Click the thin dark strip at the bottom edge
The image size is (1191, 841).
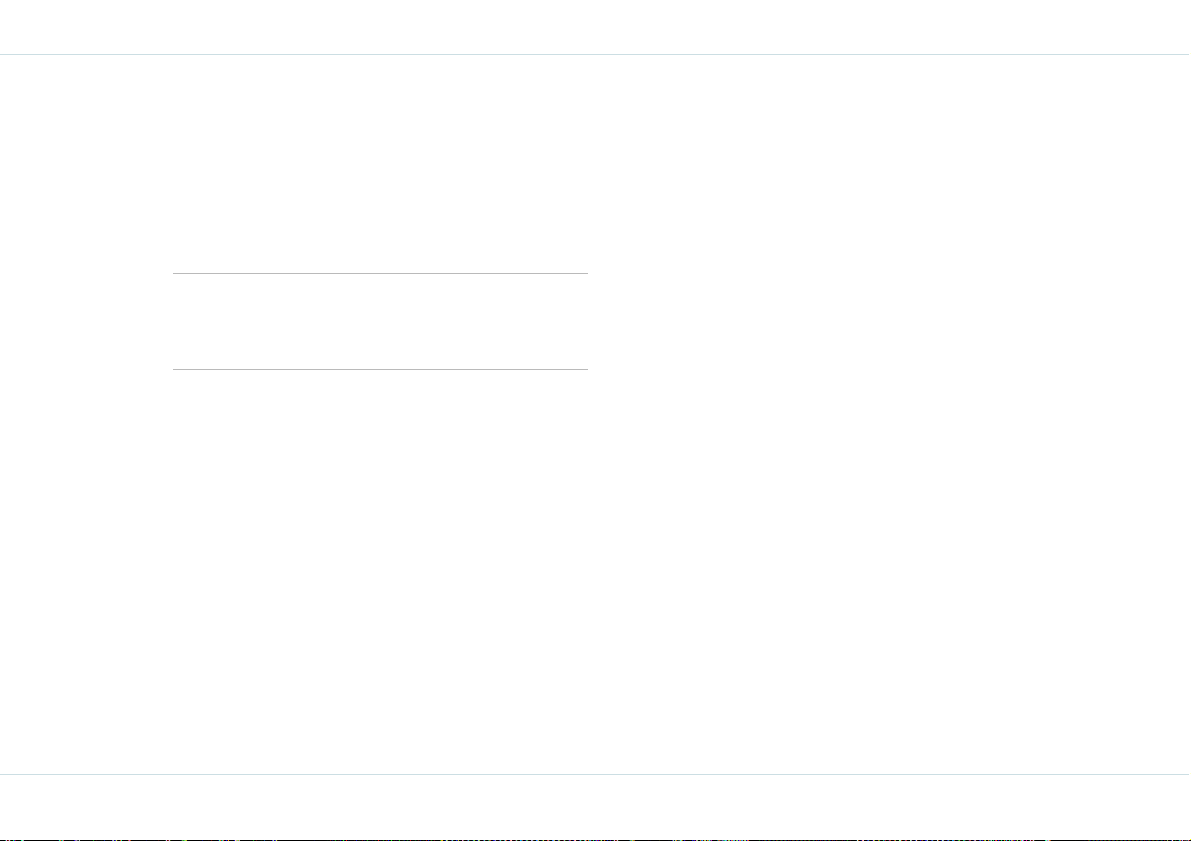(596, 839)
